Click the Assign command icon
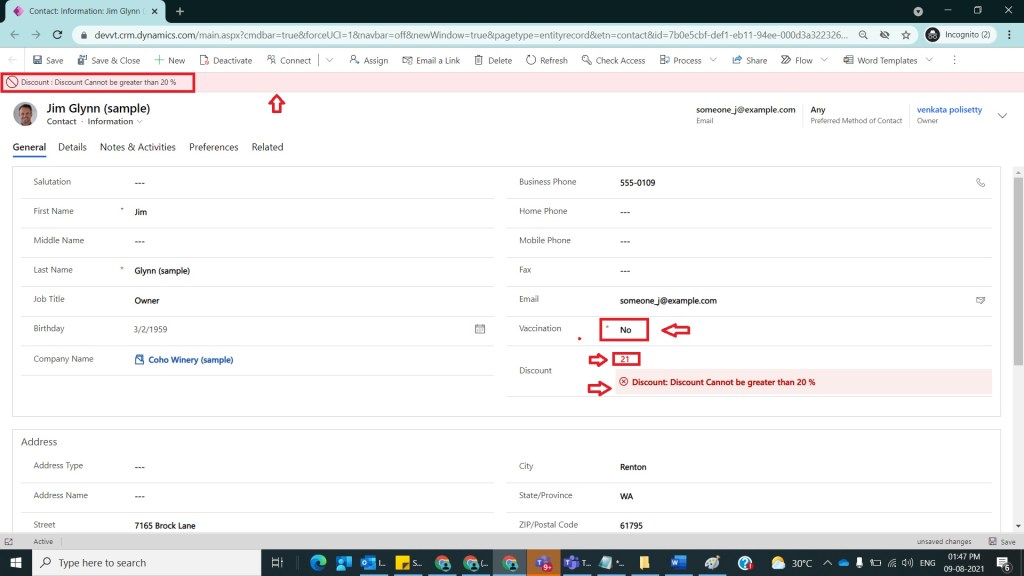 [x=354, y=60]
